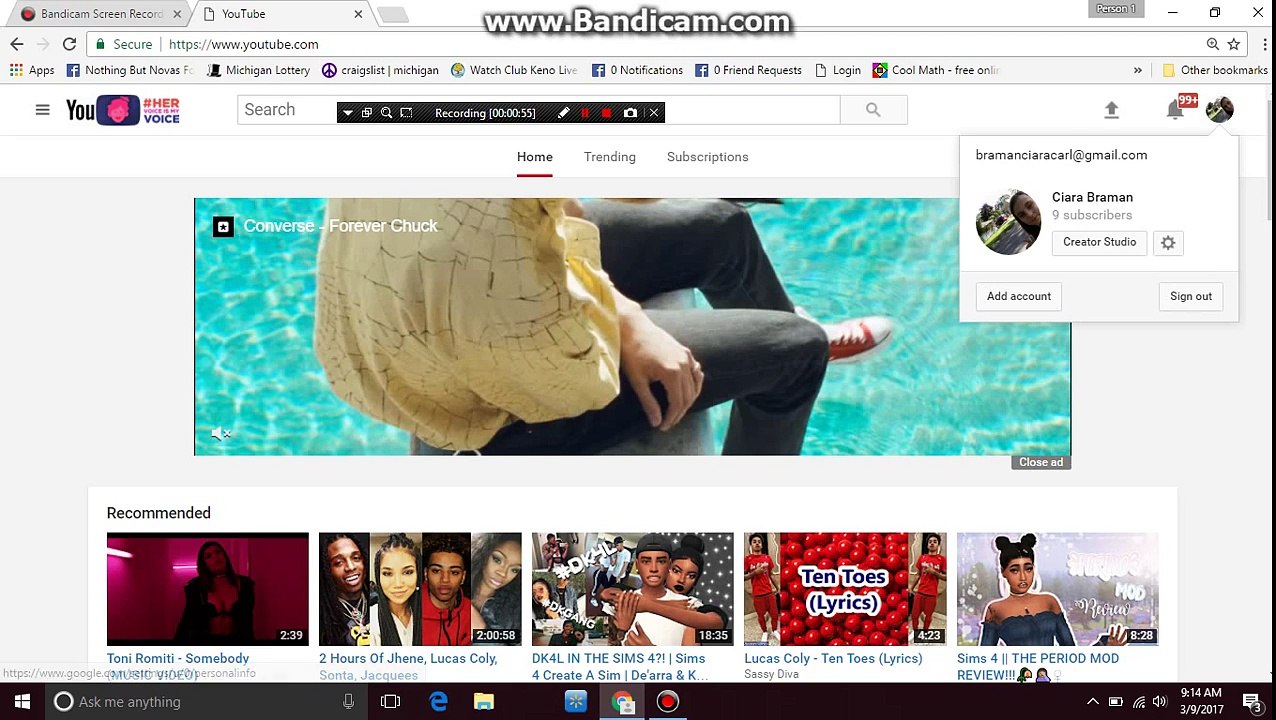Click Bandicam magnifier find-window icon
The height and width of the screenshot is (720, 1276).
[x=386, y=113]
